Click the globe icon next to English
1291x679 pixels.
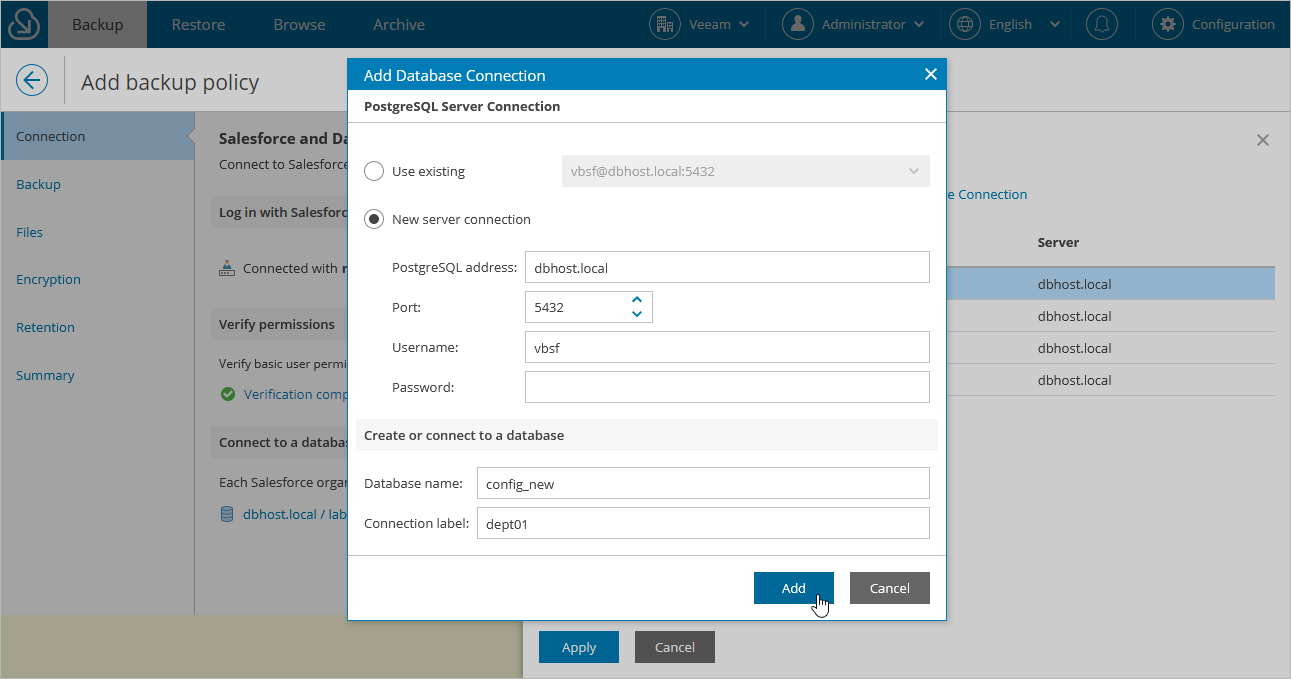point(964,23)
